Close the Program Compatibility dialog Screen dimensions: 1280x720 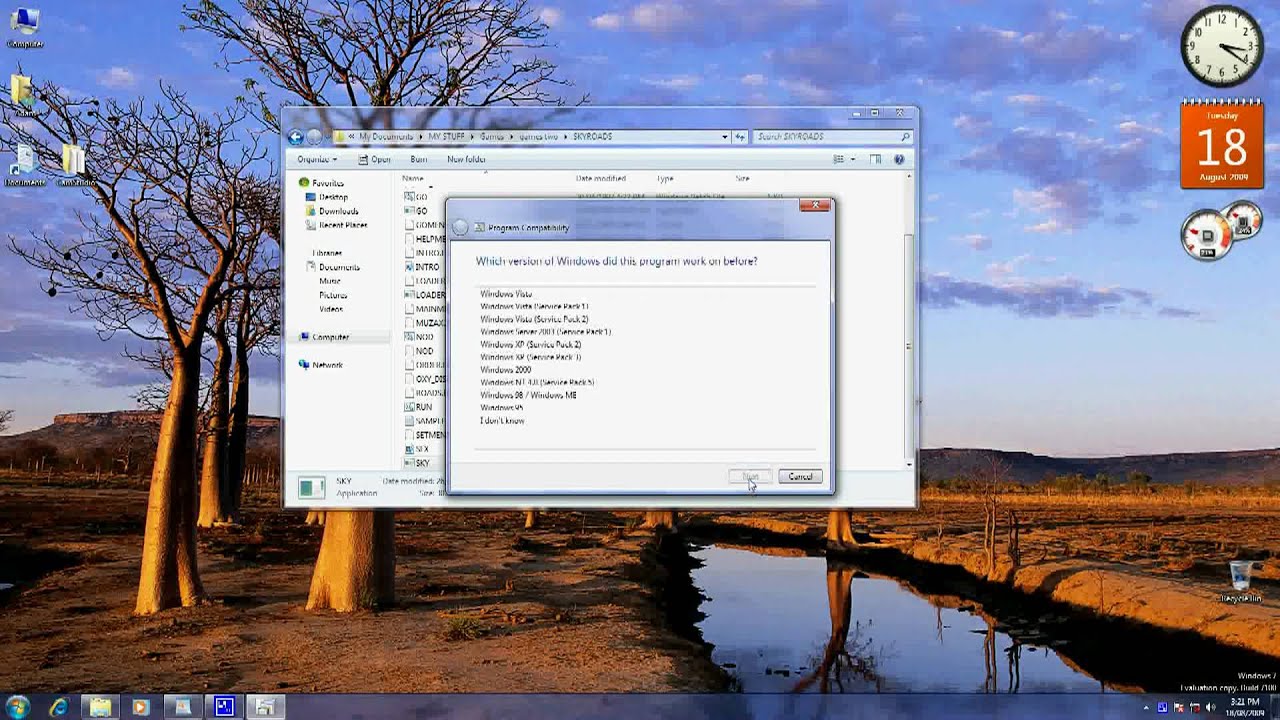pos(814,205)
